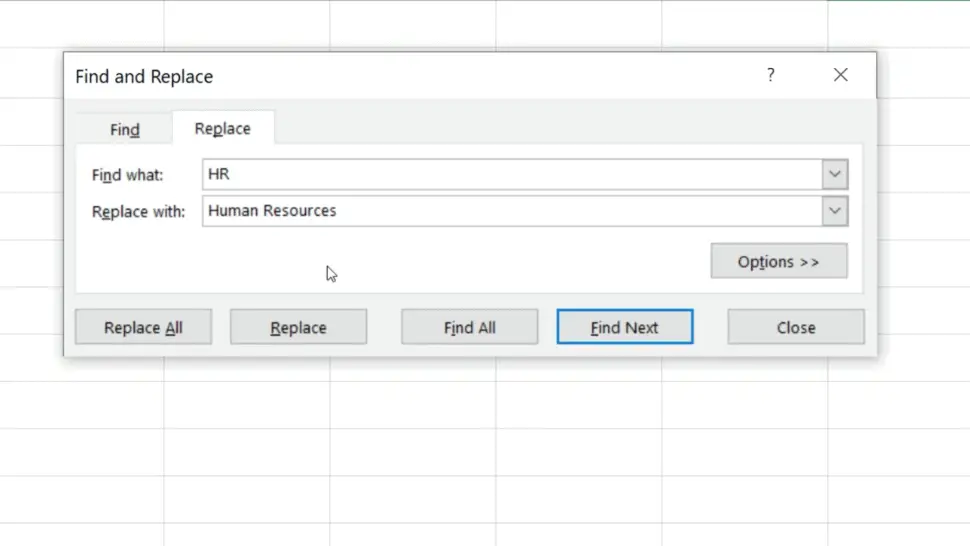Open the 'Find what' dropdown arrow
The image size is (970, 546).
835,174
